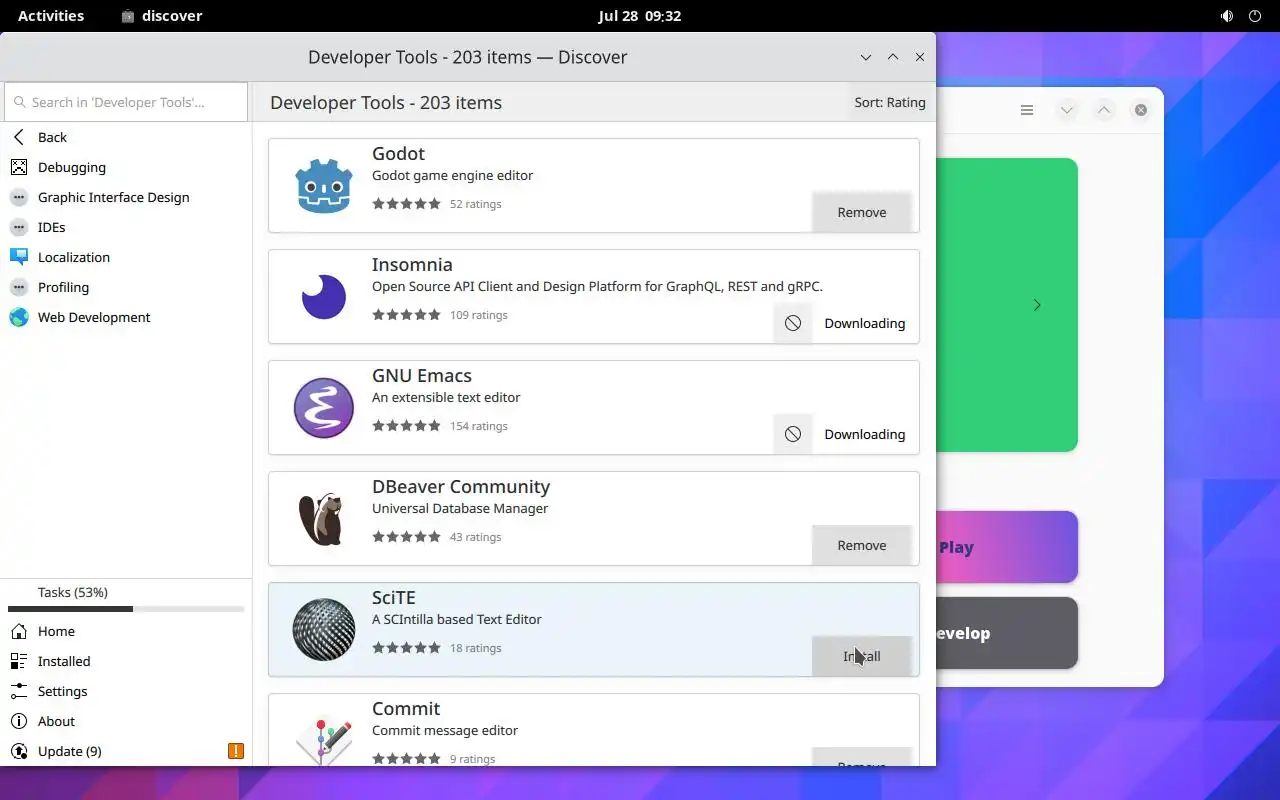The height and width of the screenshot is (800, 1280).
Task: Click next arrow on green banner
Action: [1037, 305]
